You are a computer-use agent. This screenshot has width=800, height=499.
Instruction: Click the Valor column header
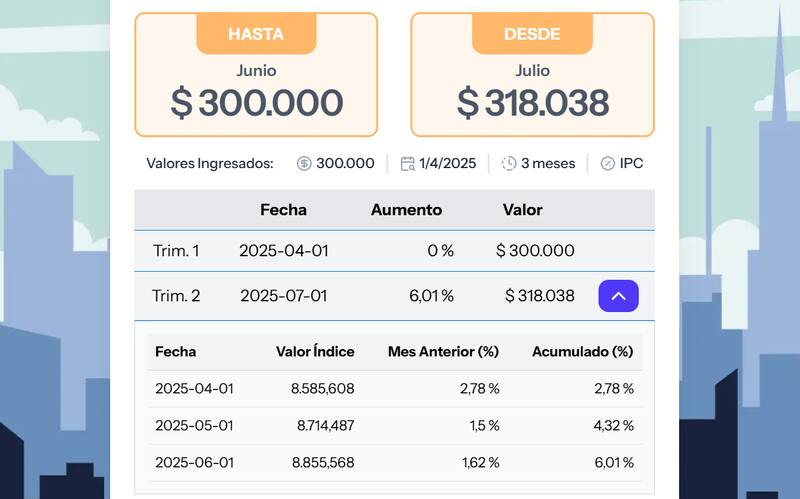[522, 210]
